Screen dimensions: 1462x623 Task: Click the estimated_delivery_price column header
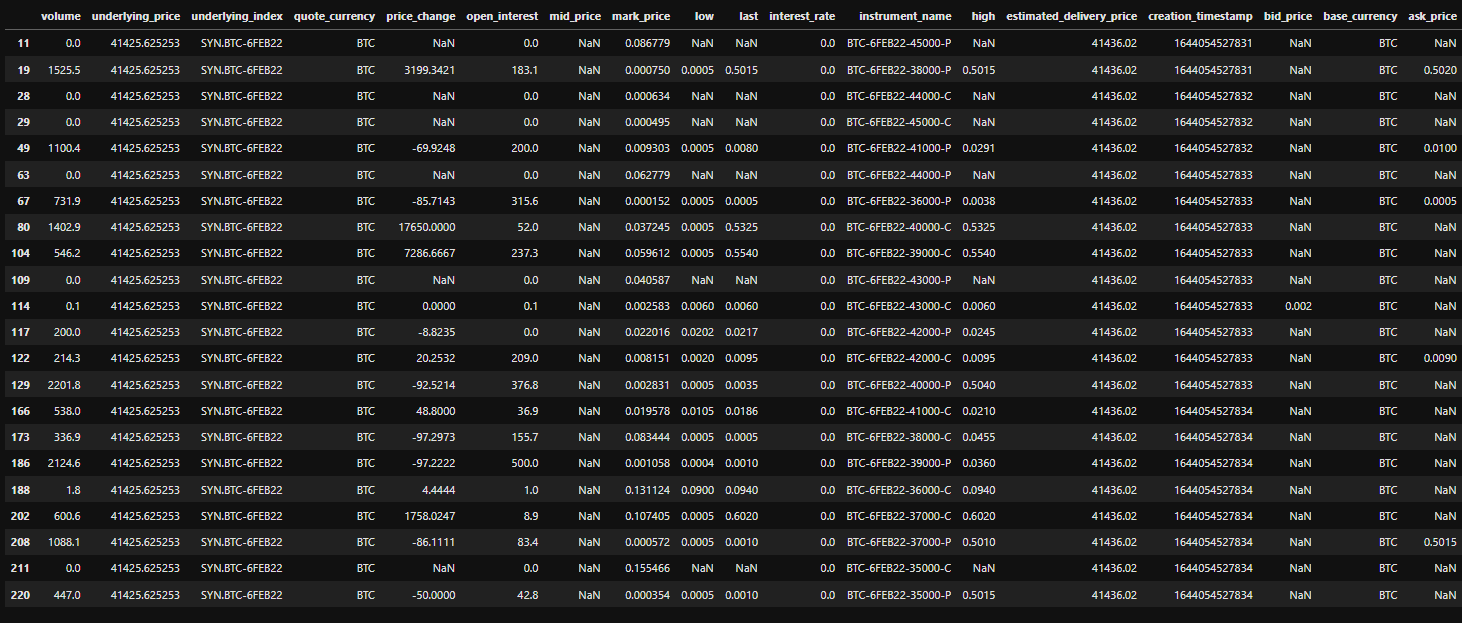1072,16
